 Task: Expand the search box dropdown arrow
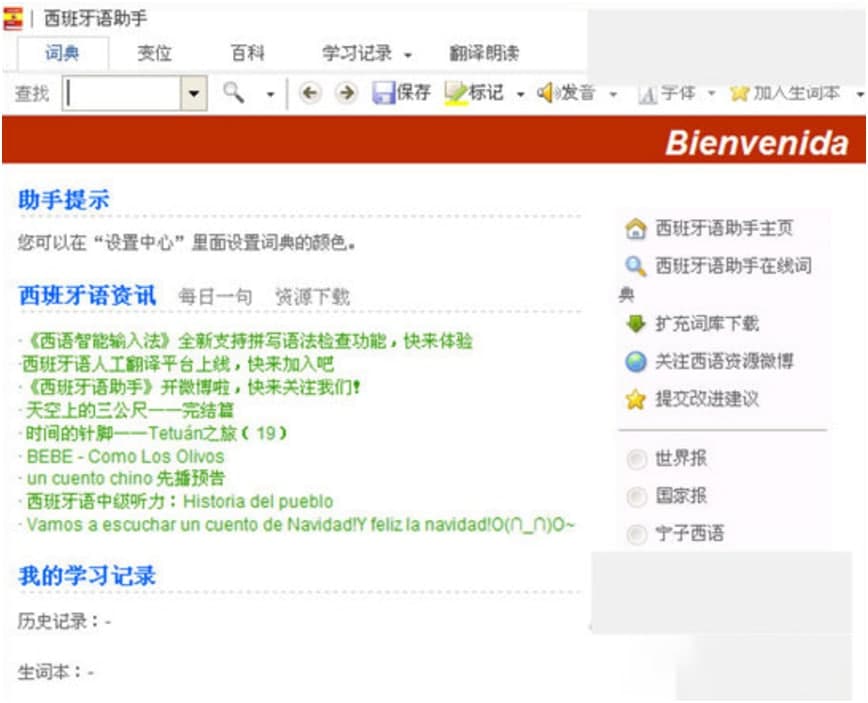click(193, 94)
